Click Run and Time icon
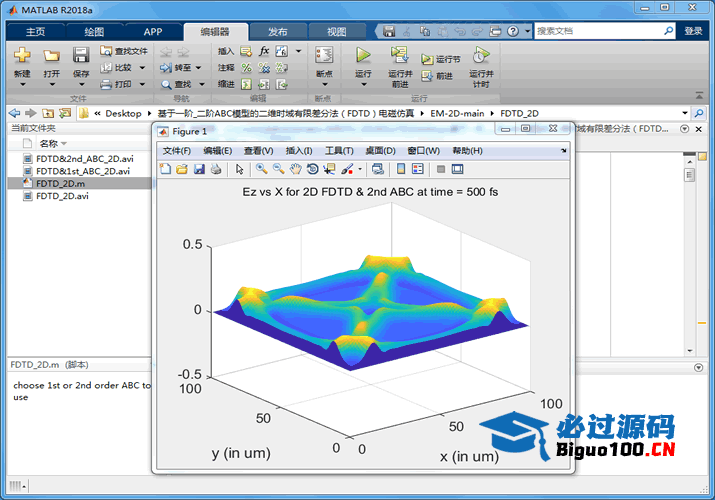 coord(481,55)
